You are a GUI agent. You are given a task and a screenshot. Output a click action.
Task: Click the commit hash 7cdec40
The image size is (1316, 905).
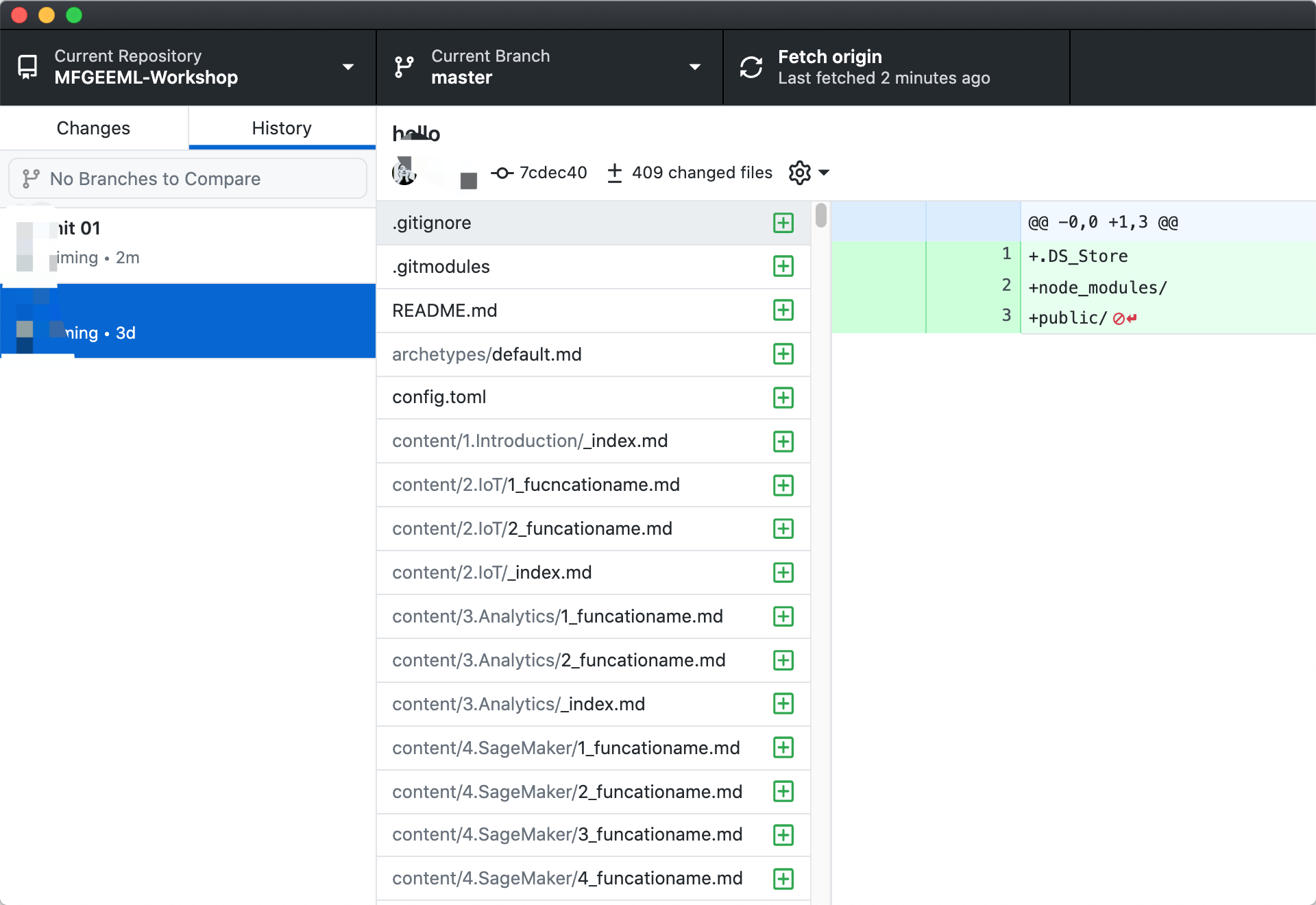[553, 173]
